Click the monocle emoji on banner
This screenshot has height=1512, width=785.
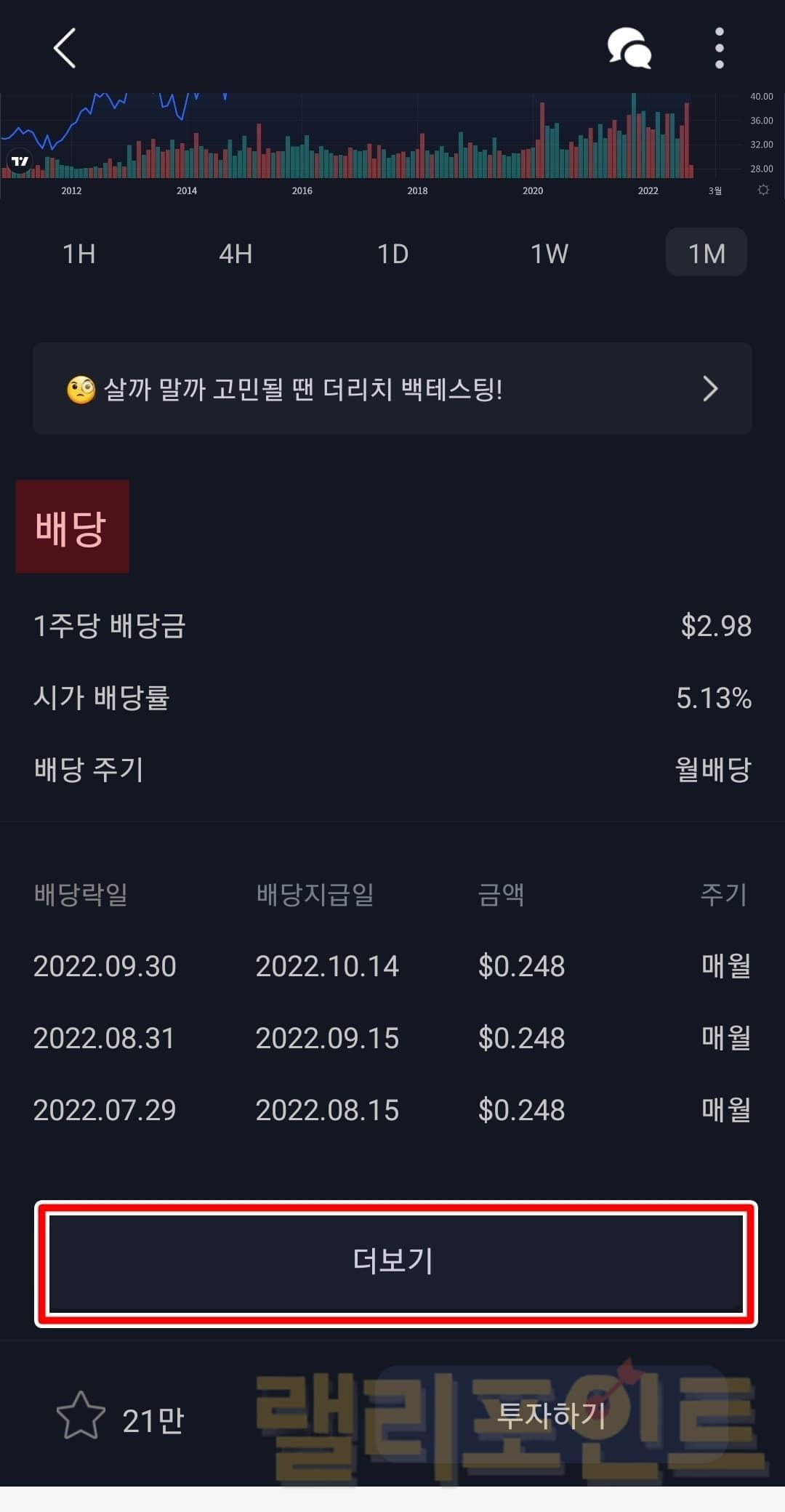pos(81,390)
